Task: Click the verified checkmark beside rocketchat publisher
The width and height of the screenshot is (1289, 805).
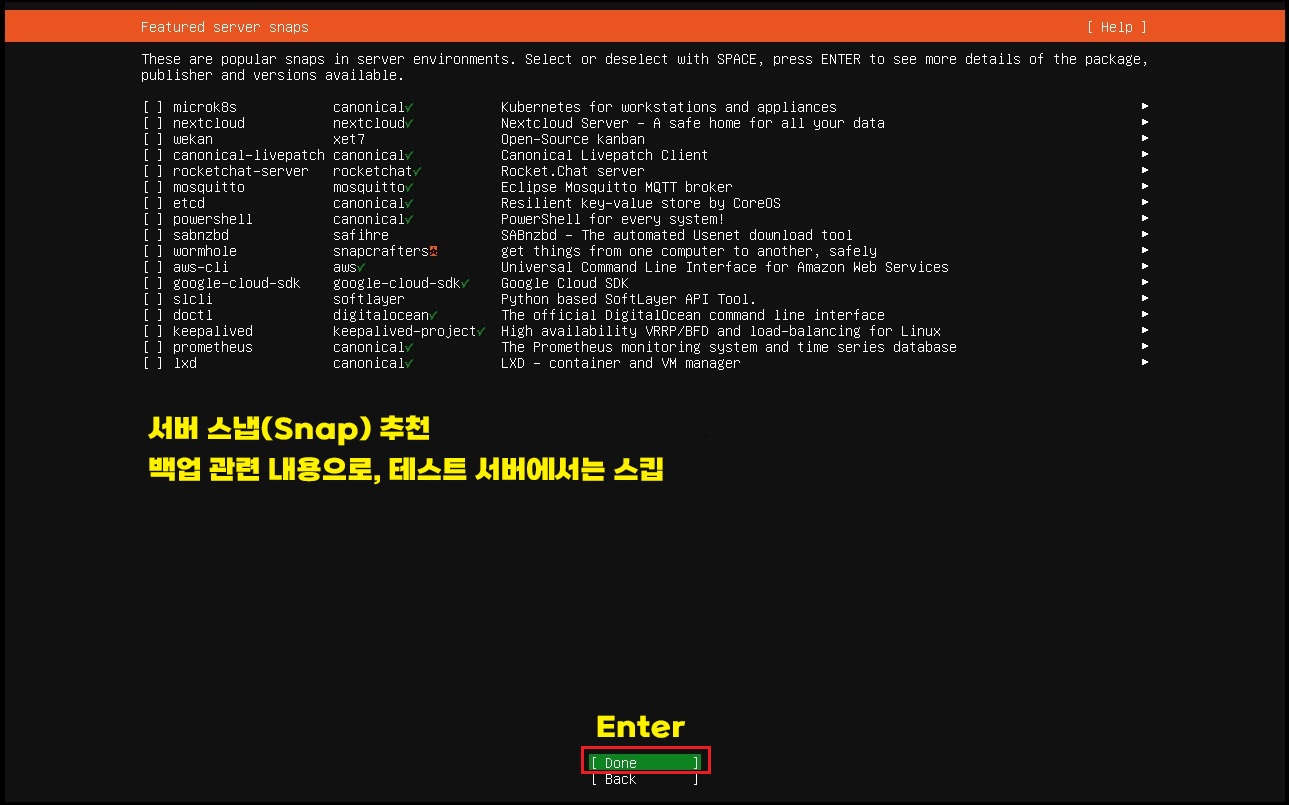Action: 418,171
